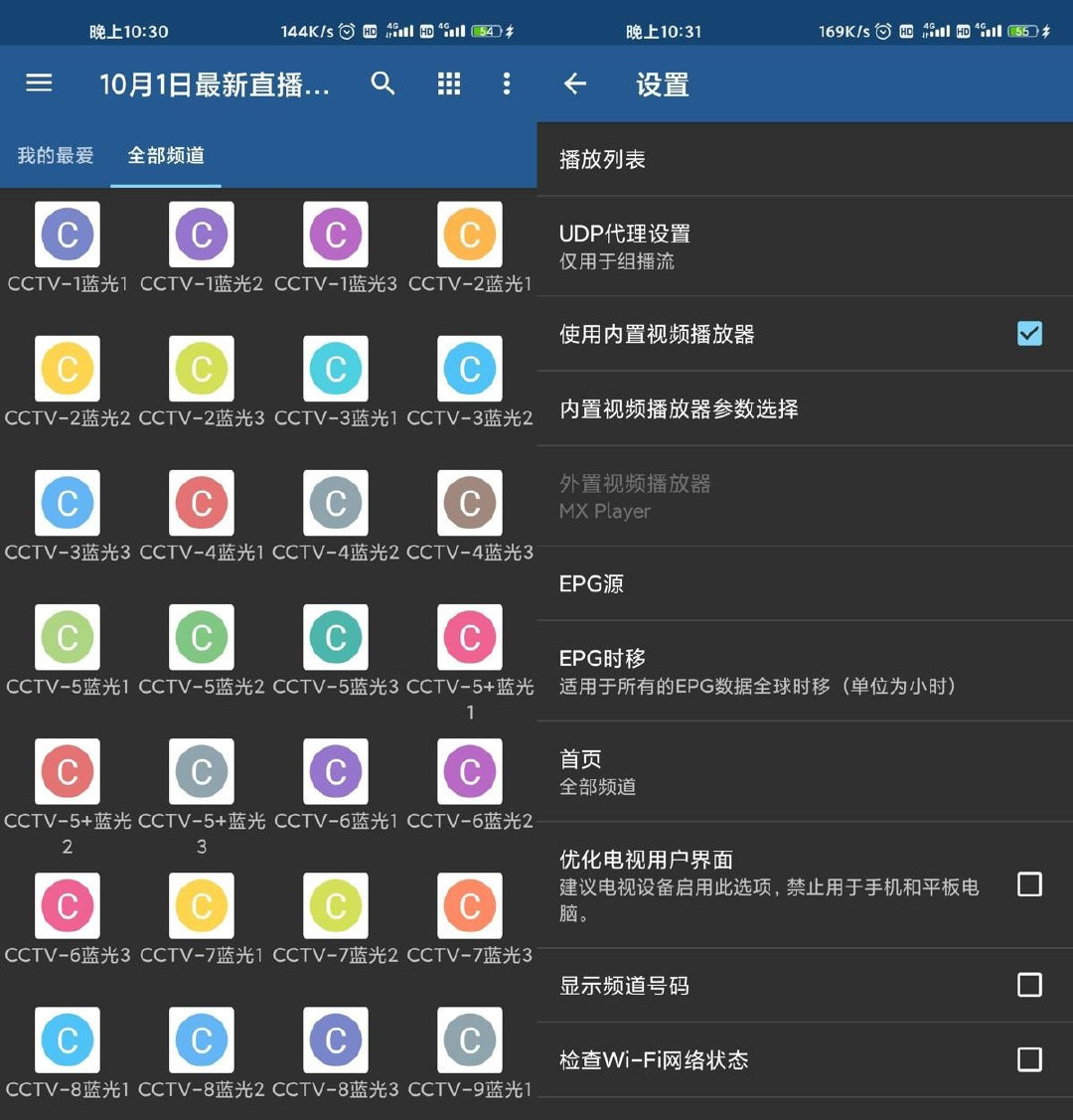Go back using the arrow in Settings

[574, 84]
